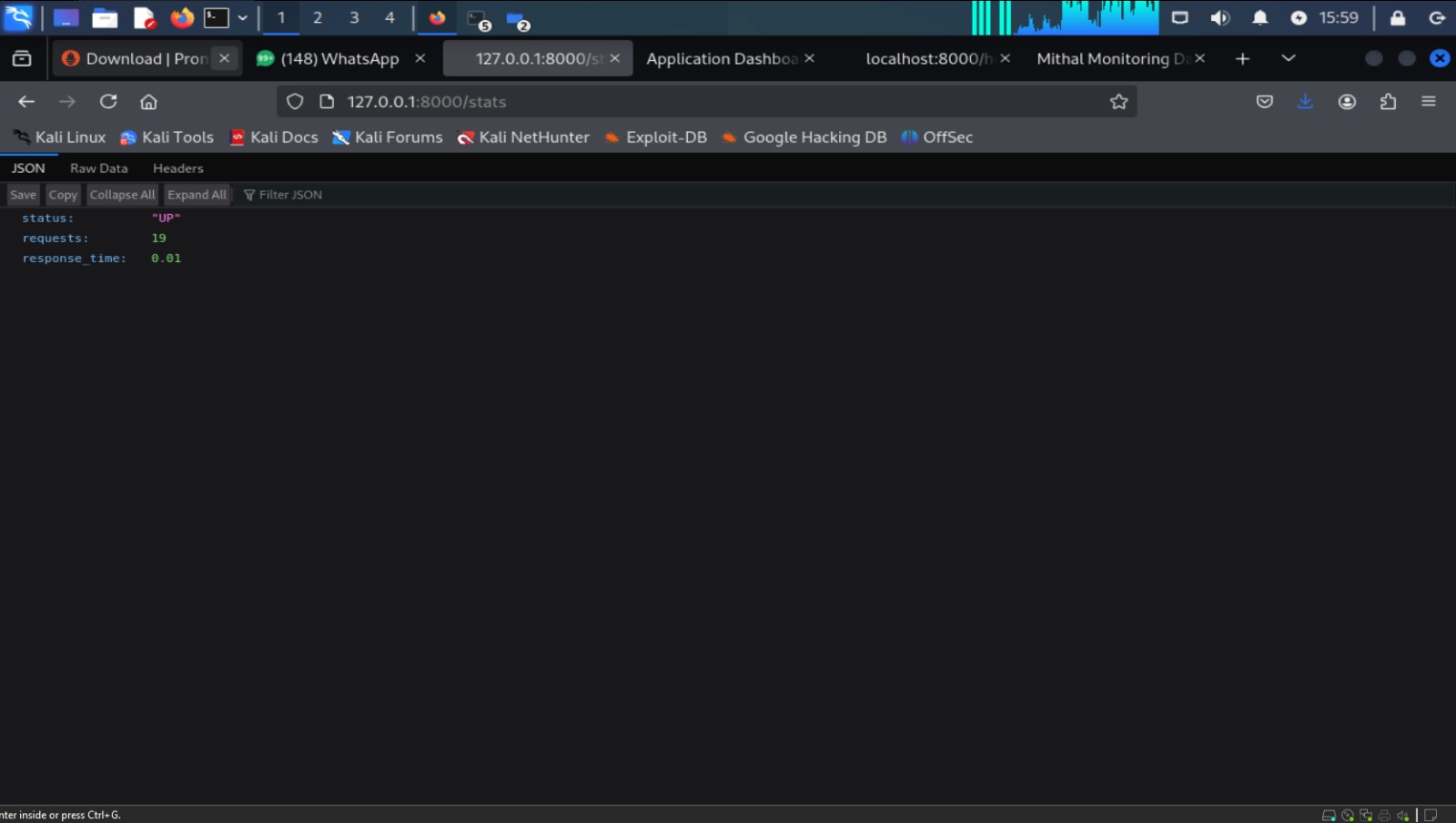1456x823 pixels.
Task: Open the Google Hacking DB bookmark
Action: pos(804,137)
